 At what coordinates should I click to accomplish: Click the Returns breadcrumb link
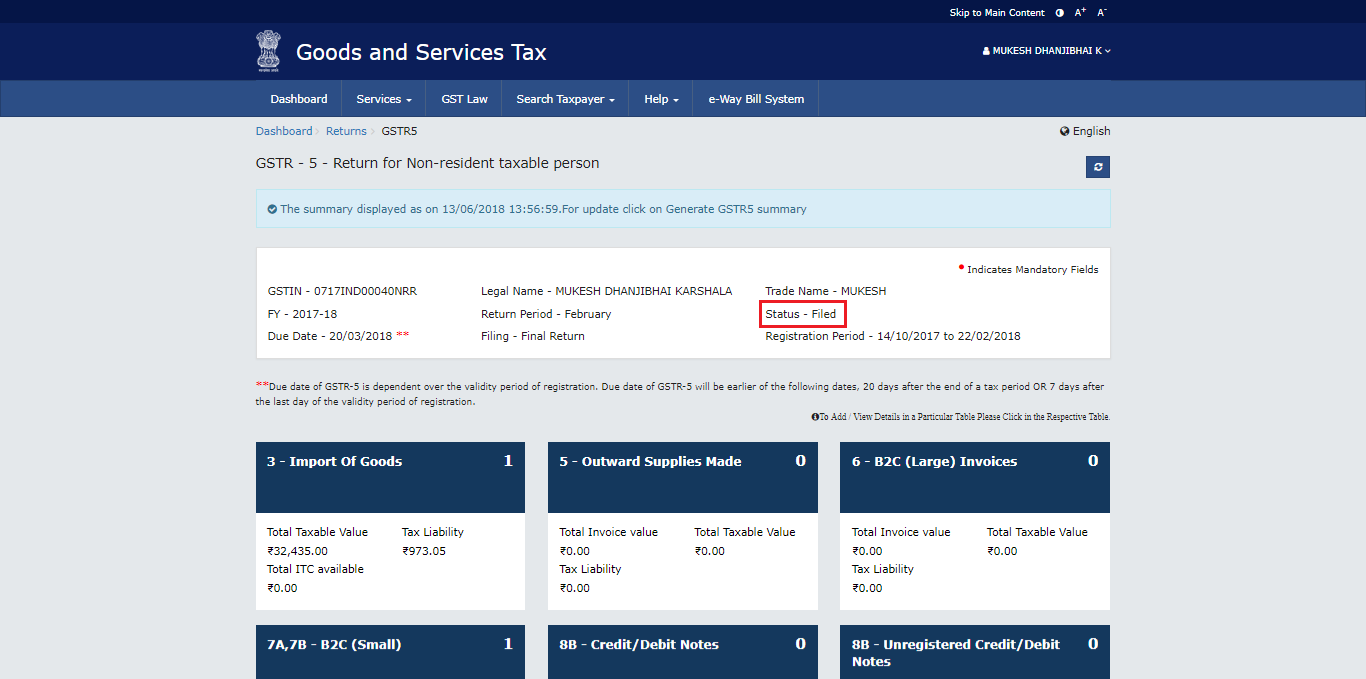click(346, 131)
